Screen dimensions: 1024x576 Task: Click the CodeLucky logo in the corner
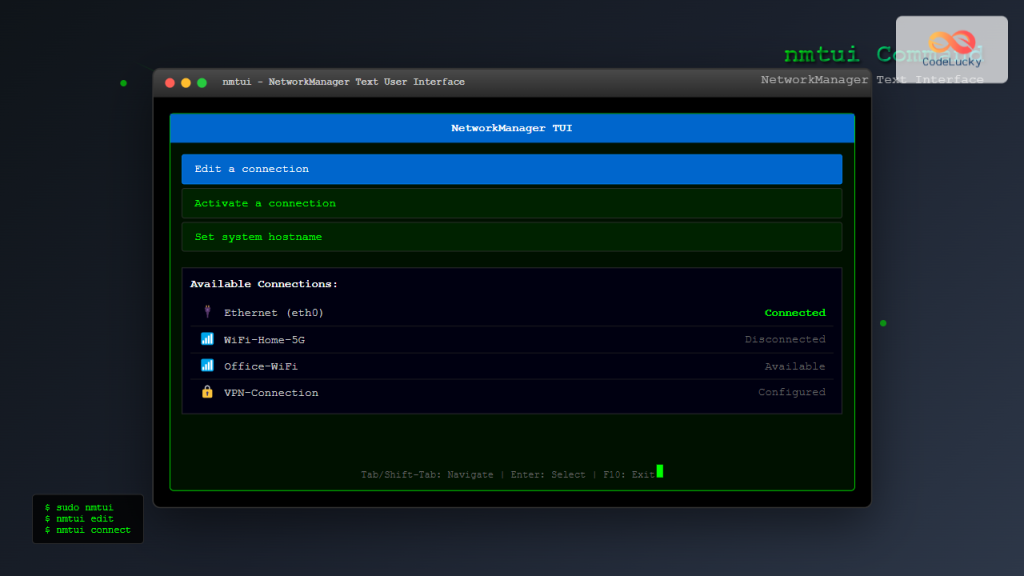(950, 47)
